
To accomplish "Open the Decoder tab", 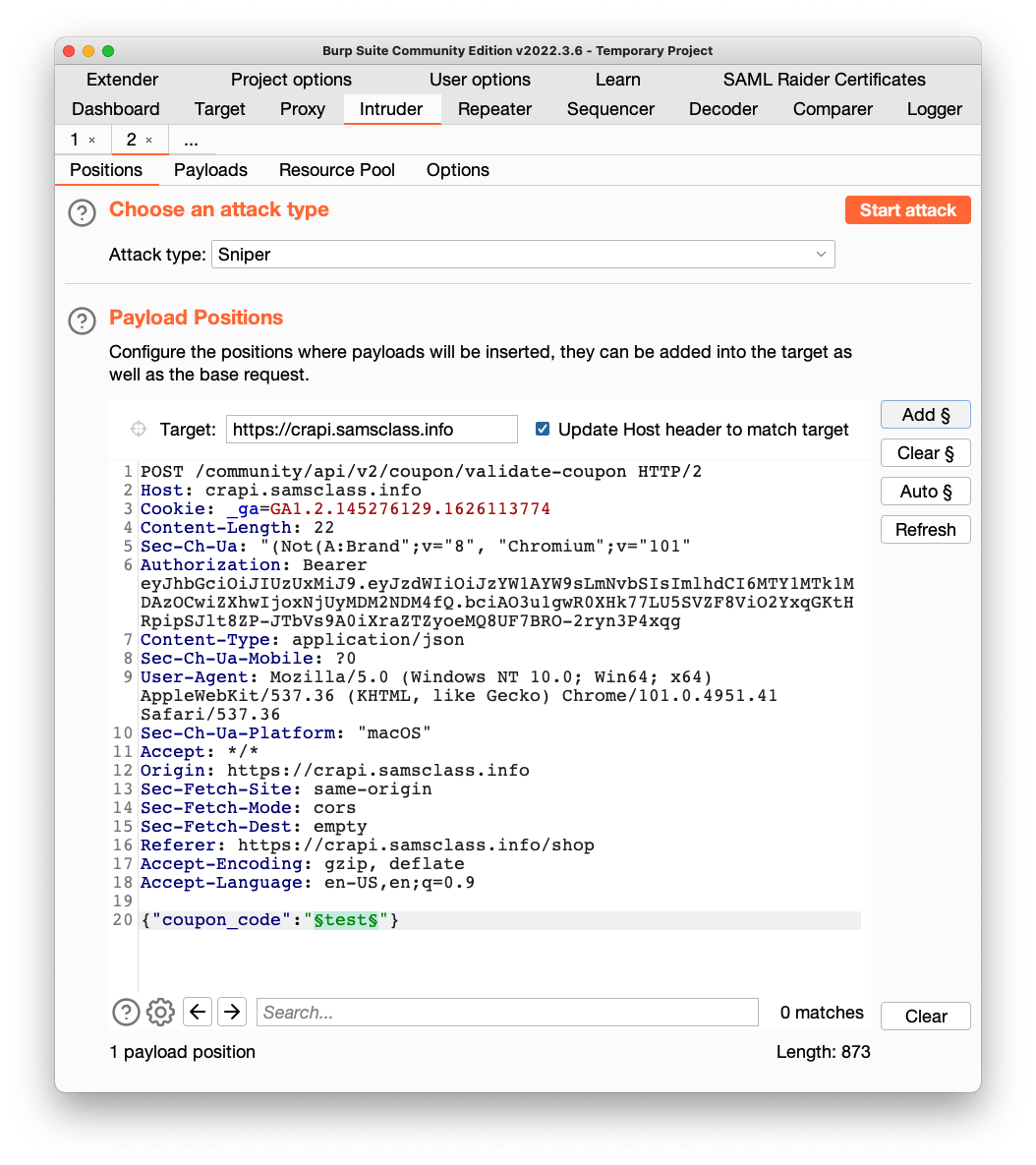I will click(x=723, y=109).
